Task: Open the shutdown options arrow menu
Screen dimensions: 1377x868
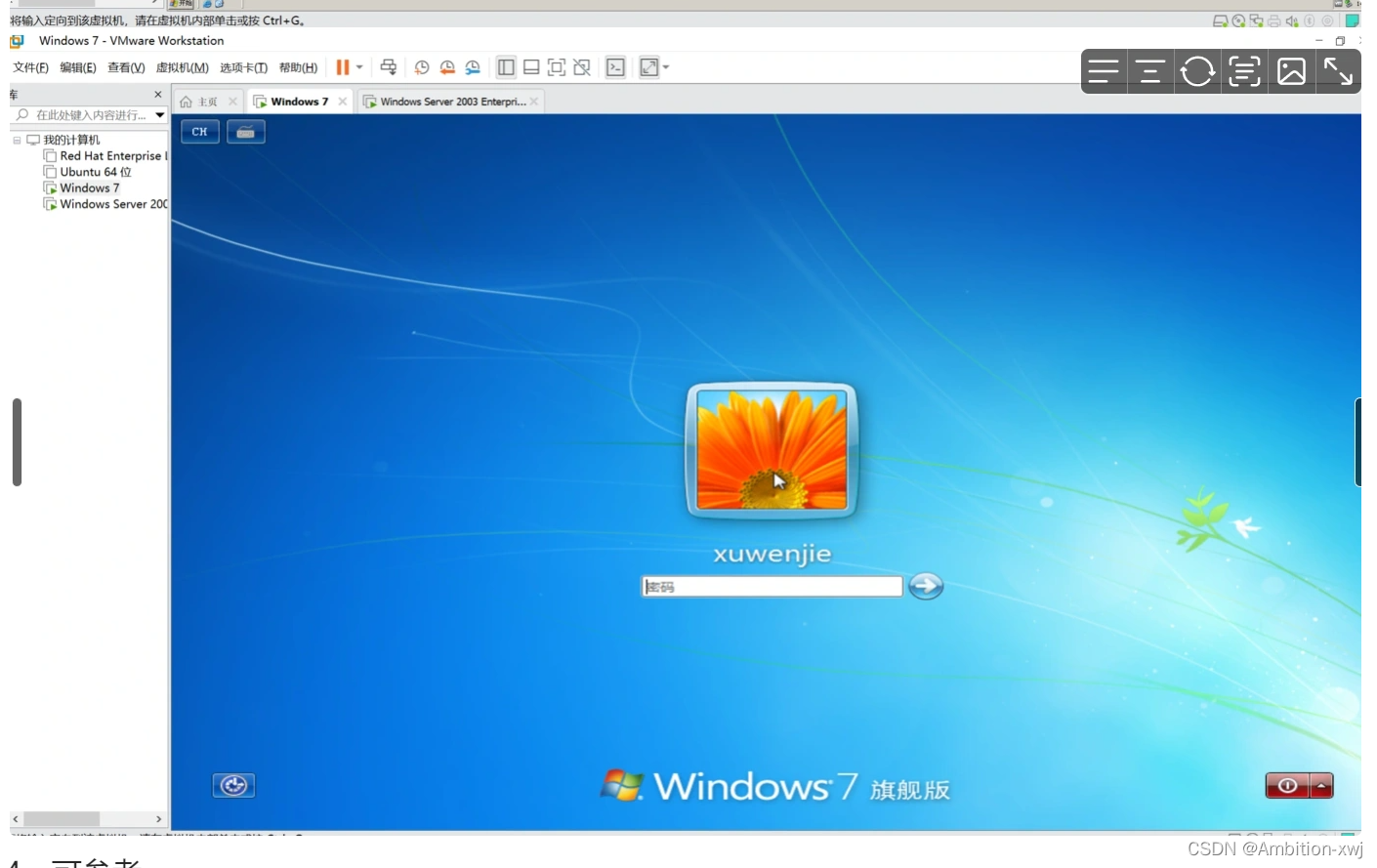Action: [1321, 786]
